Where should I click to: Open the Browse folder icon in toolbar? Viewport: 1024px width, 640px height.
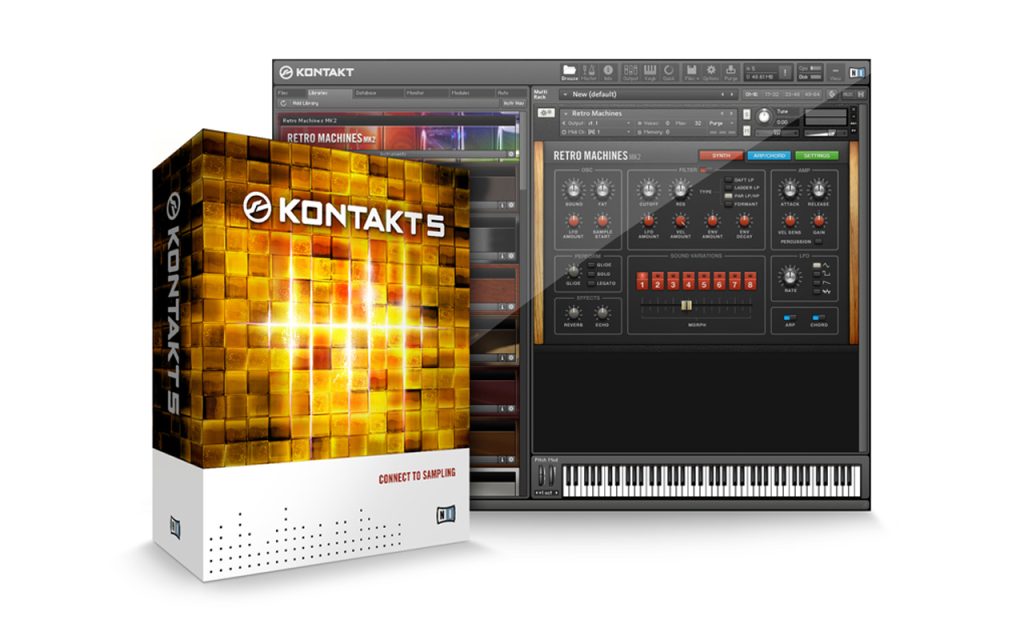569,70
